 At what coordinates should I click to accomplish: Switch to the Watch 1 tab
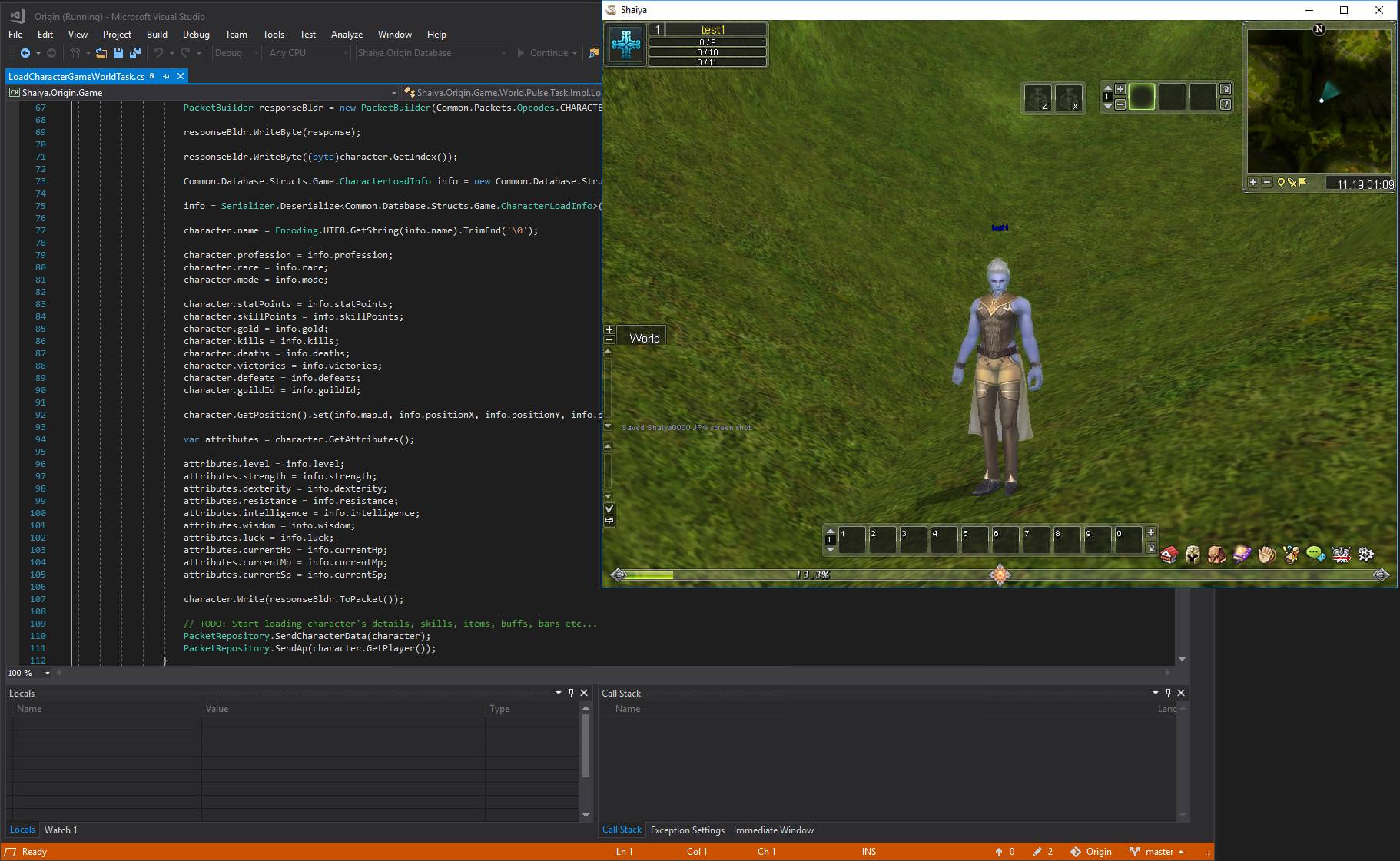(x=61, y=830)
